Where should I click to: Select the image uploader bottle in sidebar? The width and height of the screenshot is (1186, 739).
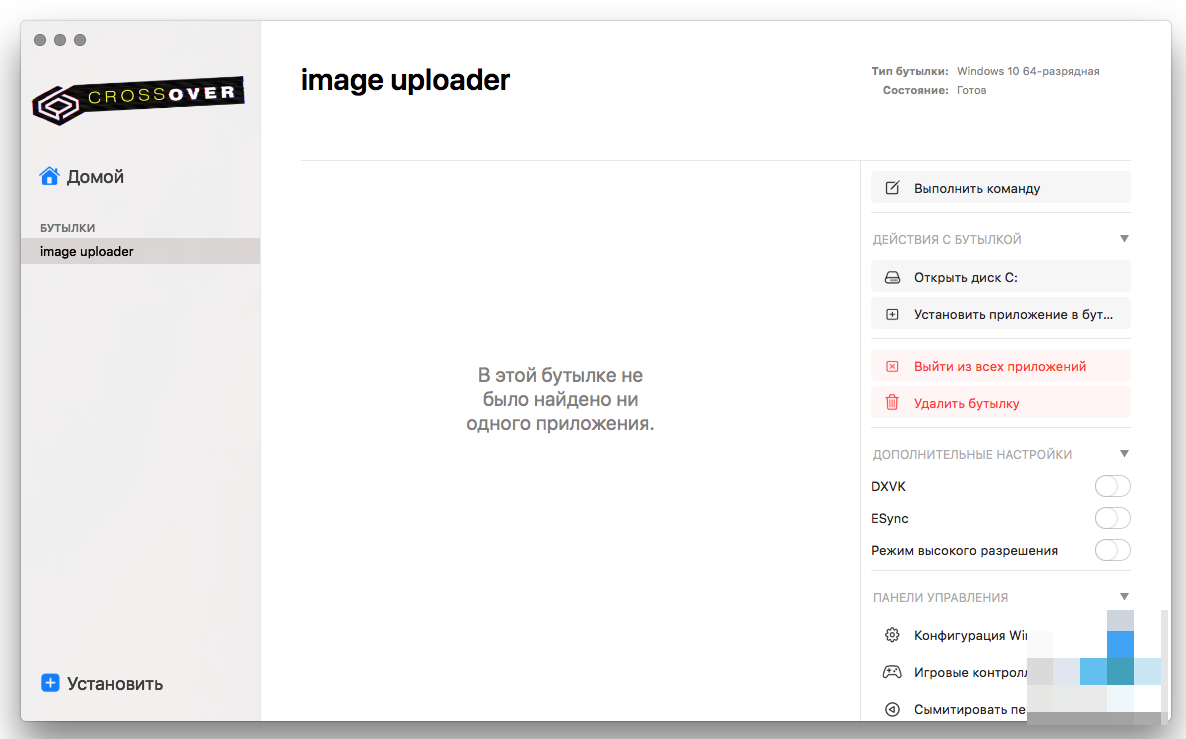[x=87, y=252]
